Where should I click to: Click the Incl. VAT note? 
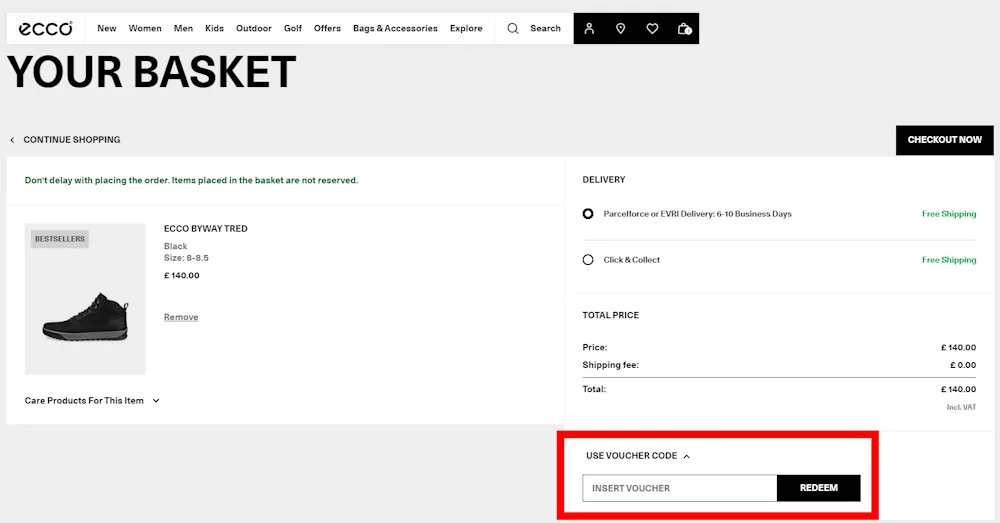[x=961, y=407]
